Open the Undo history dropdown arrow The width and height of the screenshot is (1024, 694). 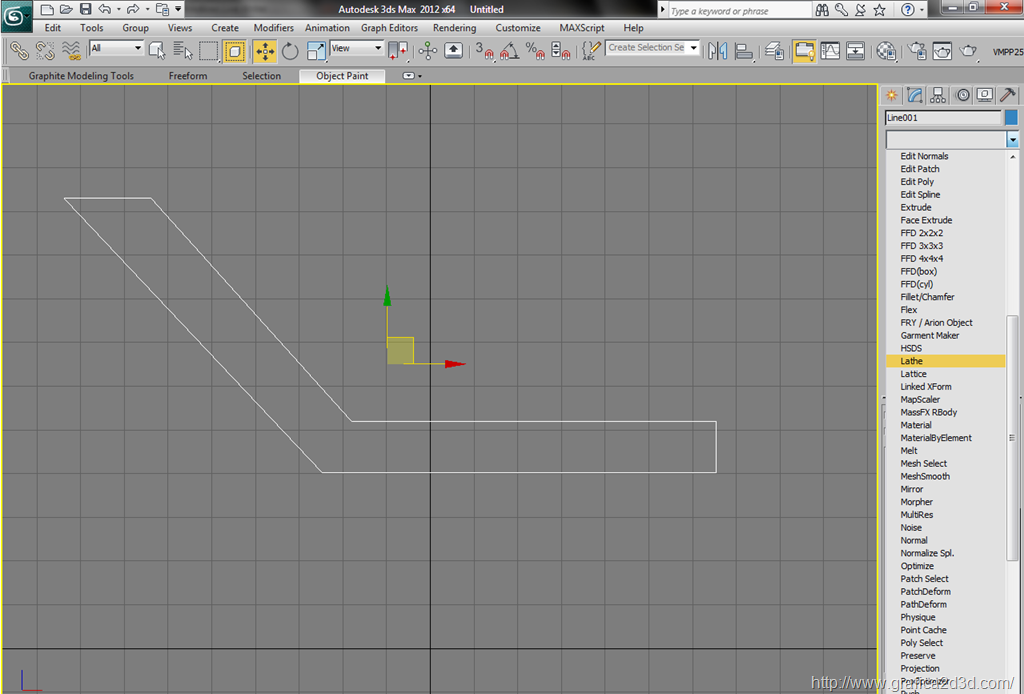coord(118,9)
